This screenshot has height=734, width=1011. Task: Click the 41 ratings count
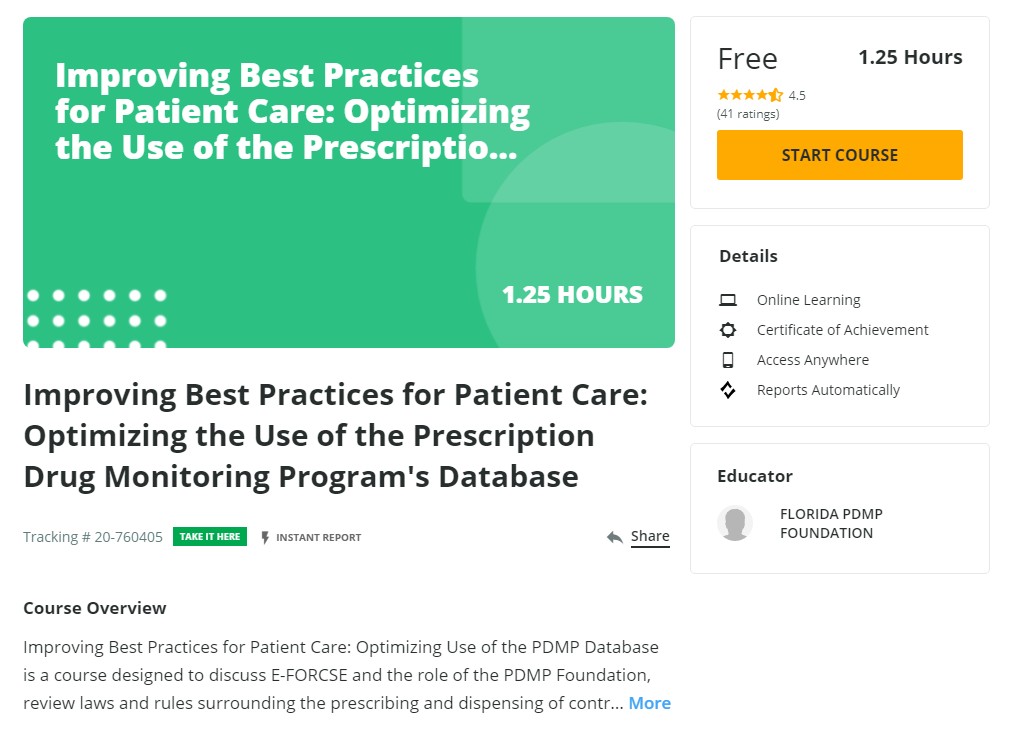tap(748, 114)
